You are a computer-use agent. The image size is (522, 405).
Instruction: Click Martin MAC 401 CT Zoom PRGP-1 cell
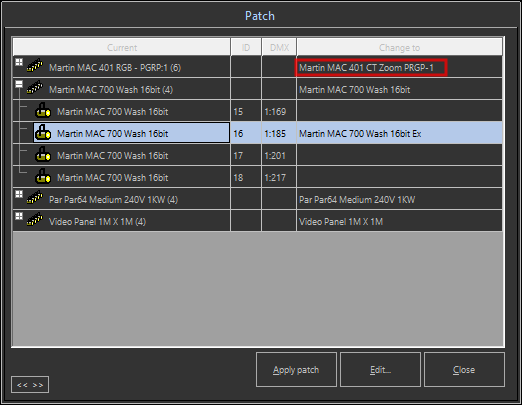pyautogui.click(x=399, y=67)
